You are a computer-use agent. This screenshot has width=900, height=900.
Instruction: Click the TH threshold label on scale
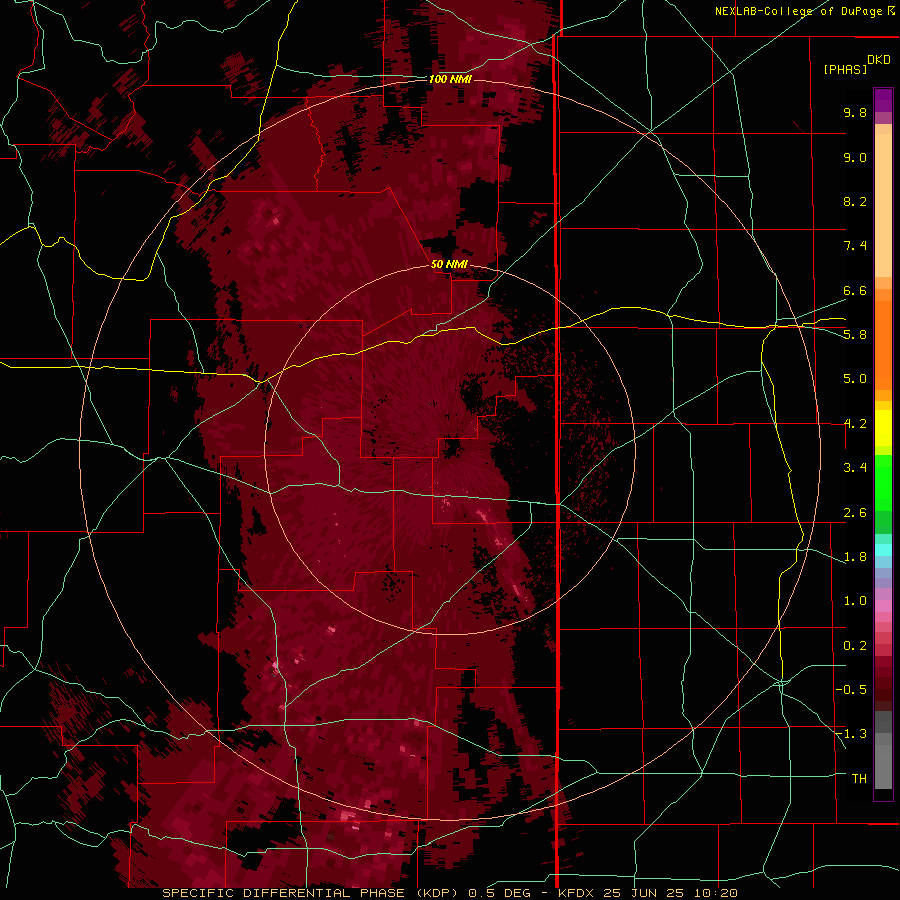click(x=859, y=779)
